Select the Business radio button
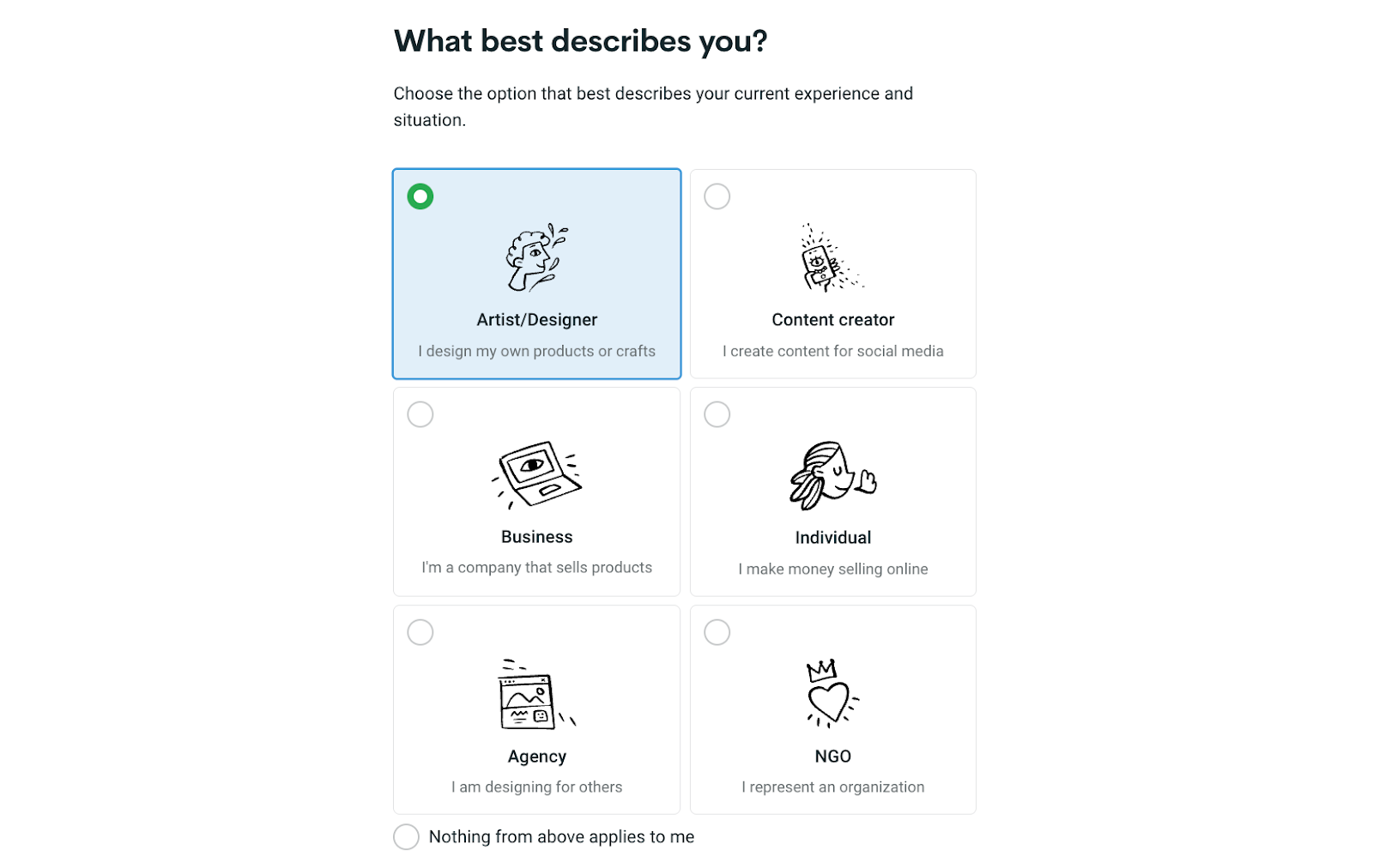The width and height of the screenshot is (1373, 868). click(x=420, y=413)
